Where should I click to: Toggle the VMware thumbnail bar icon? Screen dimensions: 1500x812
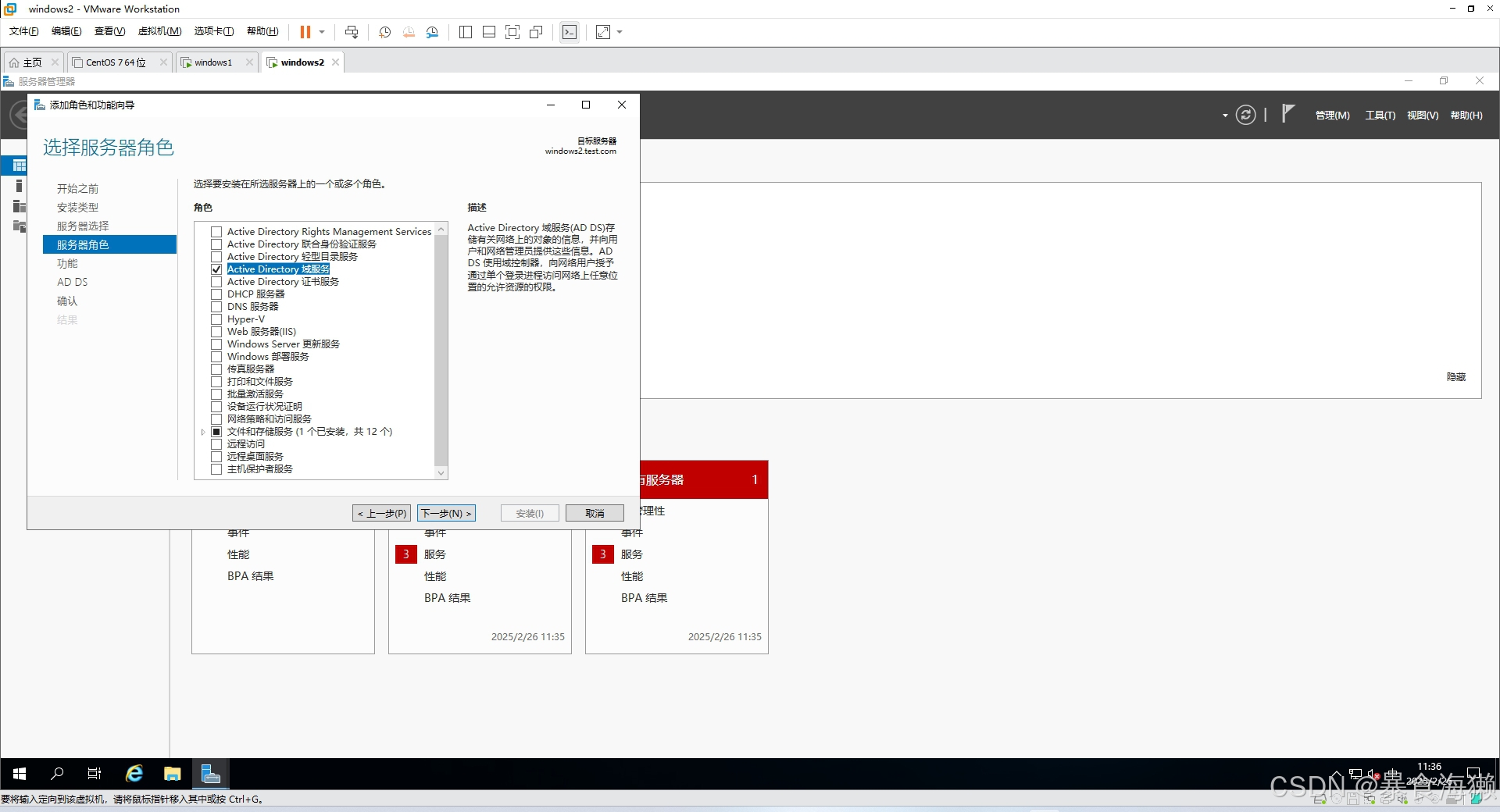(489, 32)
